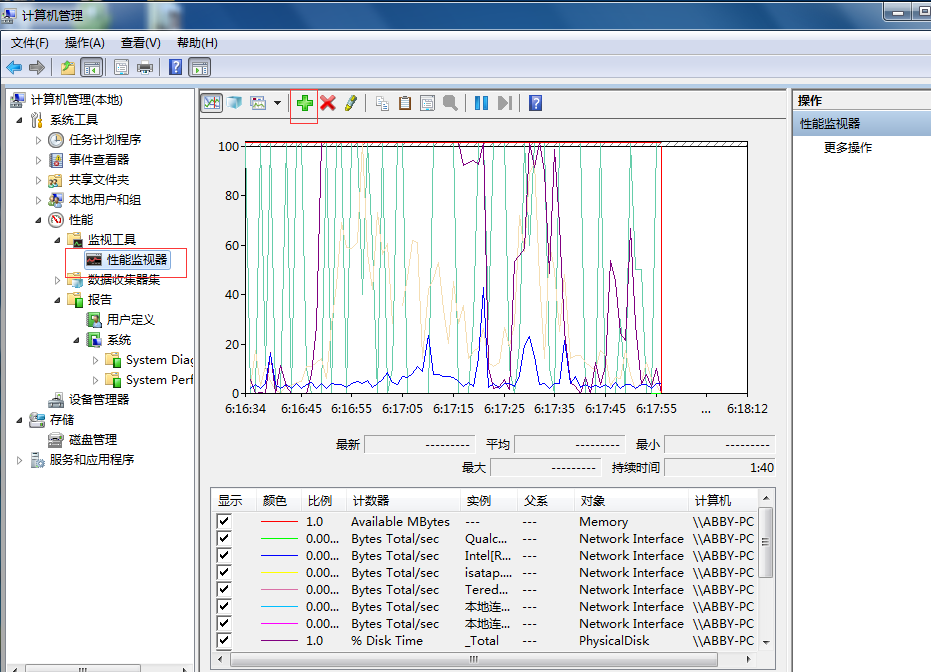Click Highlight pencil icon
This screenshot has width=931, height=672.
coord(351,103)
